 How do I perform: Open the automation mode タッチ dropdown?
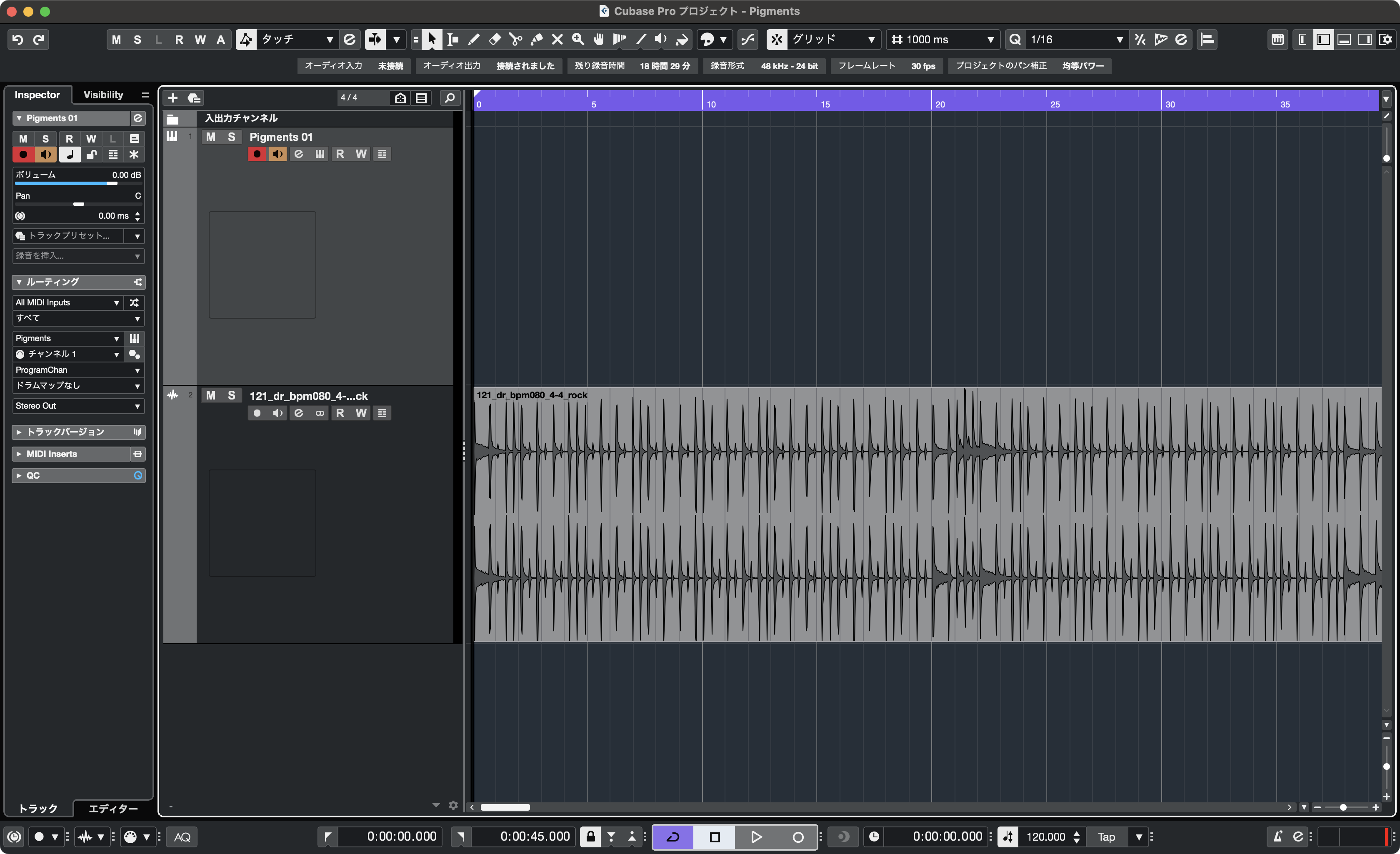[298, 39]
